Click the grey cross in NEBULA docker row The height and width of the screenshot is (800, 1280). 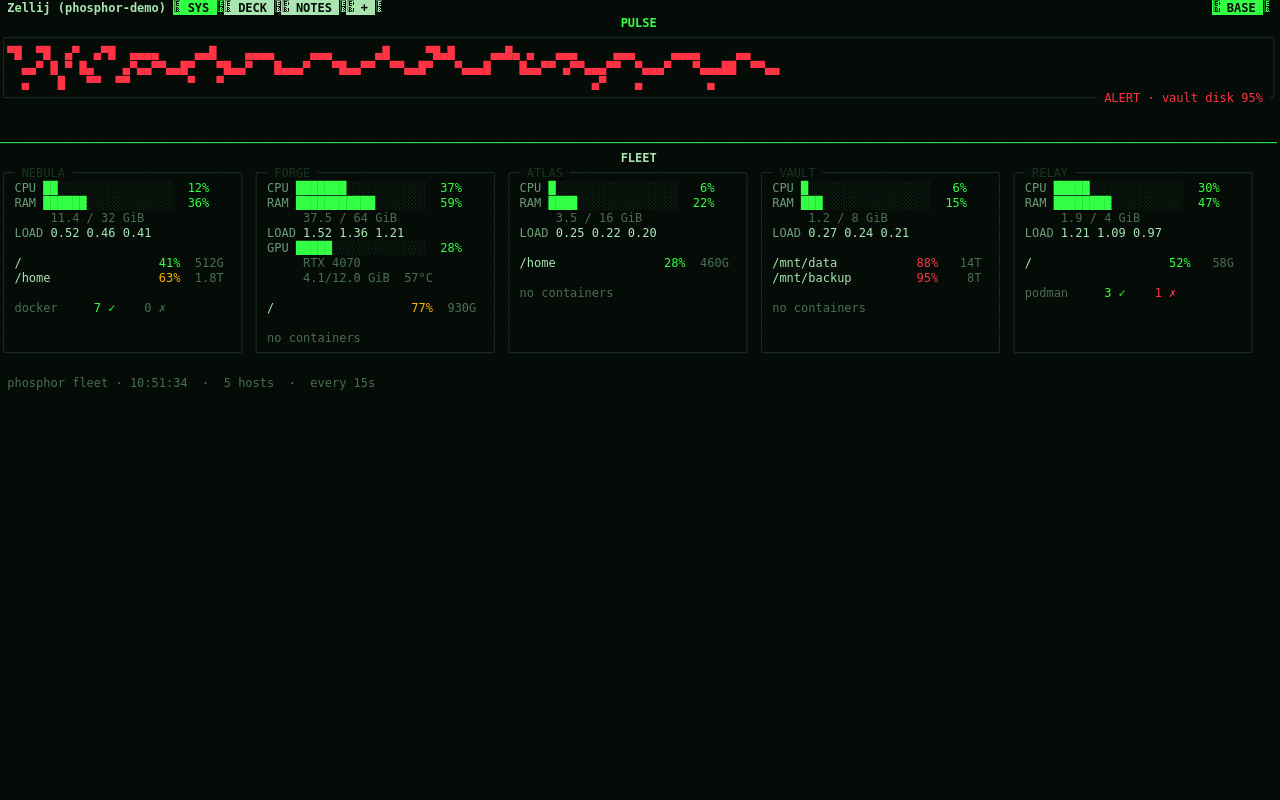162,308
